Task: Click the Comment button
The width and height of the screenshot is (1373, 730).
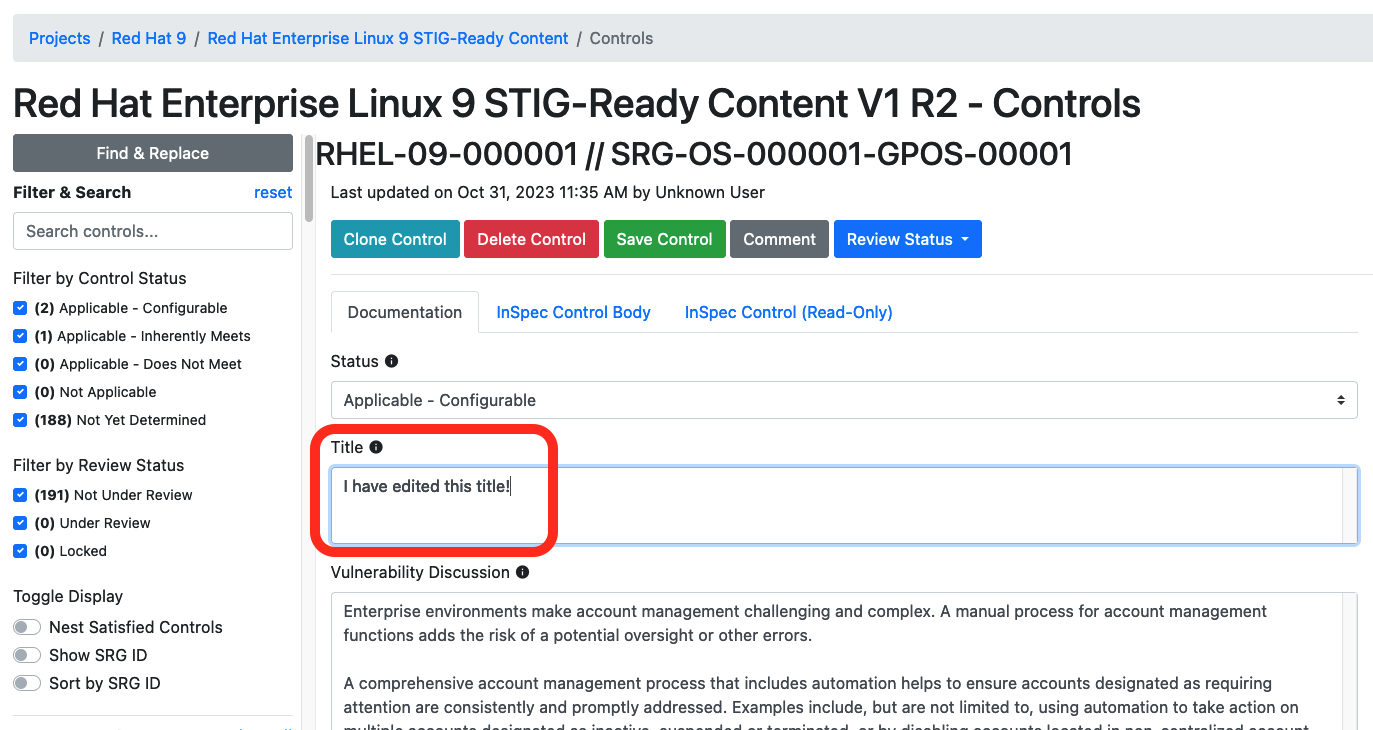Action: [x=780, y=239]
